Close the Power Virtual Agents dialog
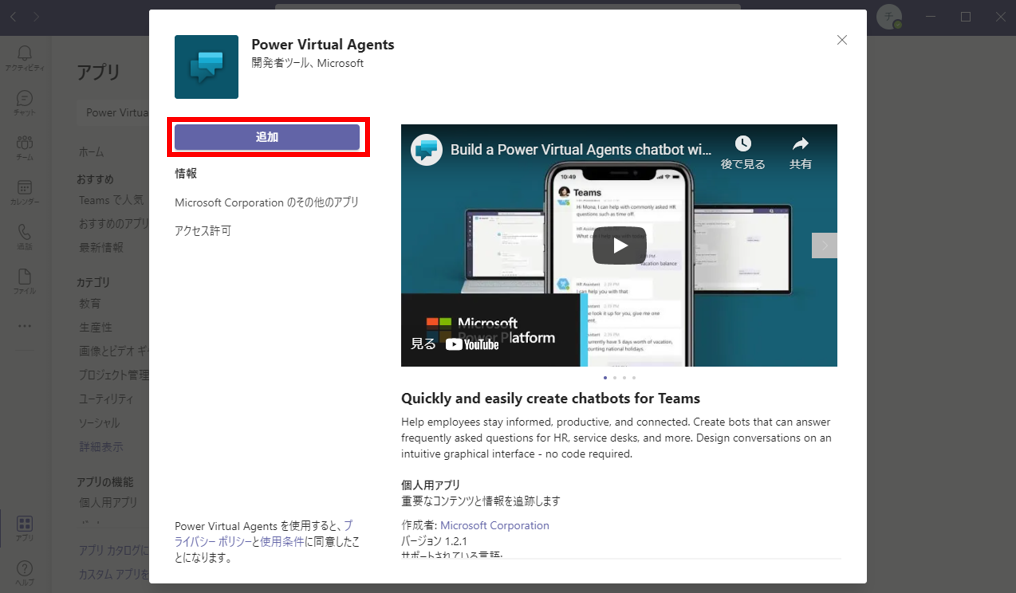This screenshot has width=1016, height=593. pyautogui.click(x=842, y=40)
